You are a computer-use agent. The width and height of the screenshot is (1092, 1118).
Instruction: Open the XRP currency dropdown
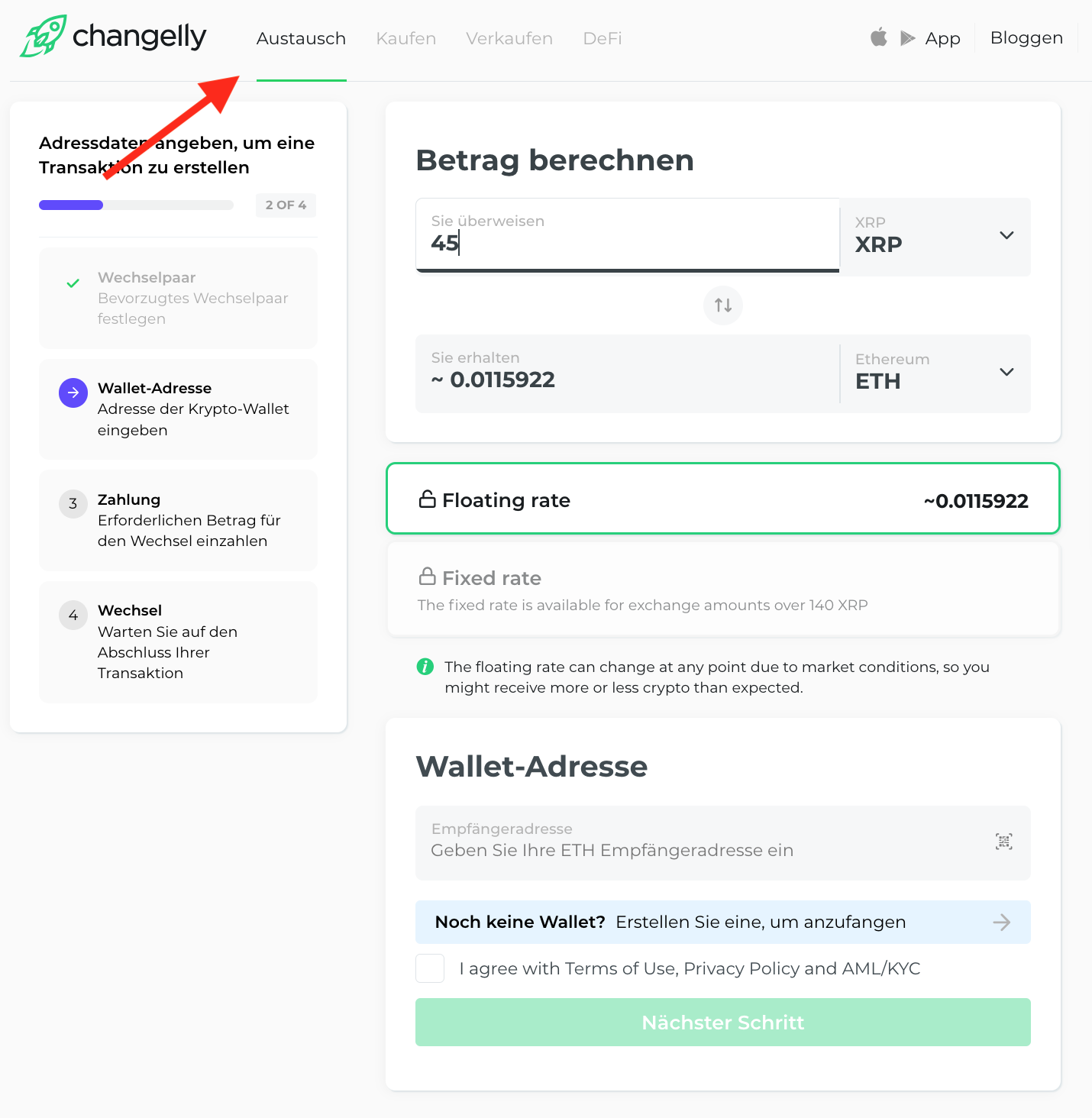coord(935,237)
